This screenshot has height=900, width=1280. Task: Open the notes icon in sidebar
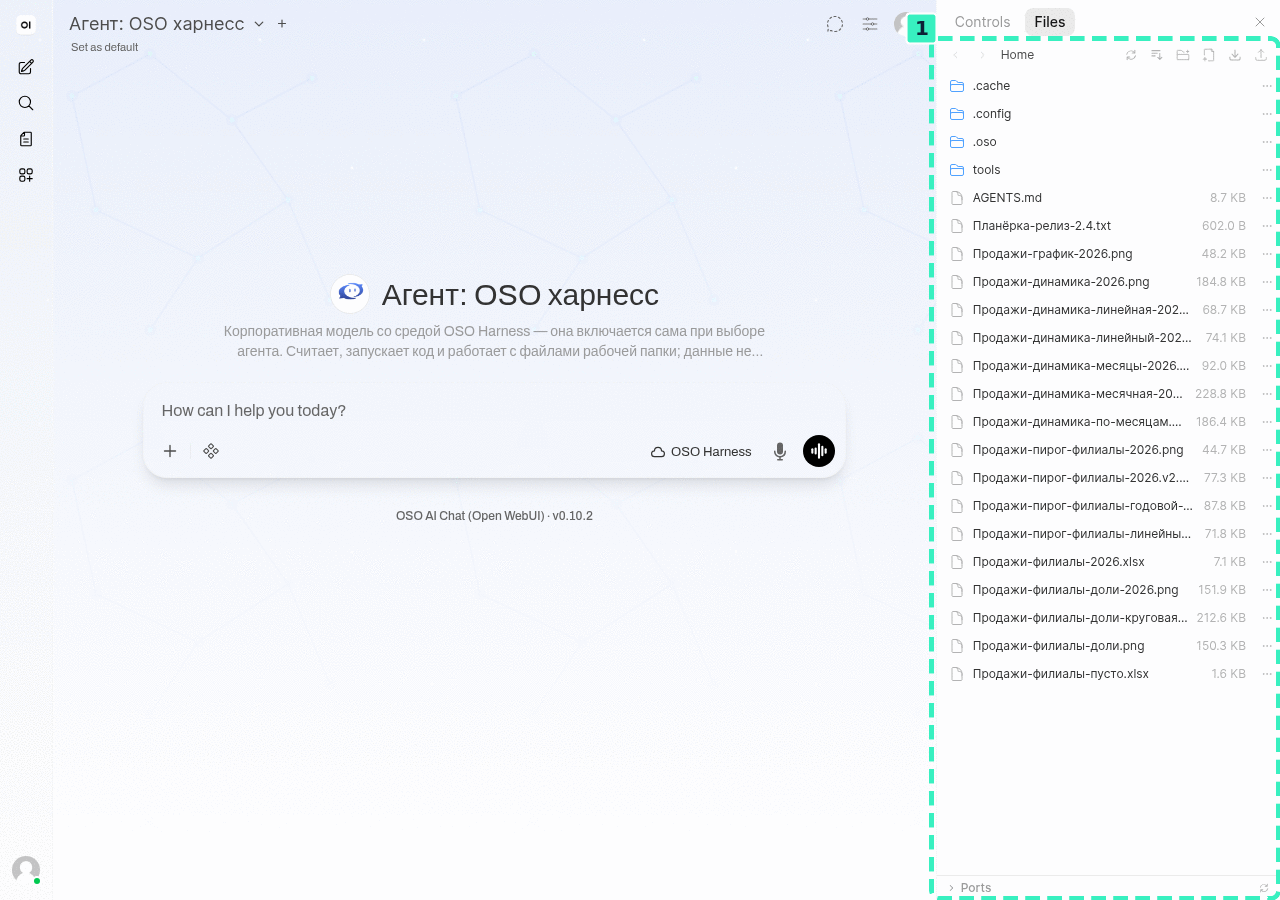[26, 139]
